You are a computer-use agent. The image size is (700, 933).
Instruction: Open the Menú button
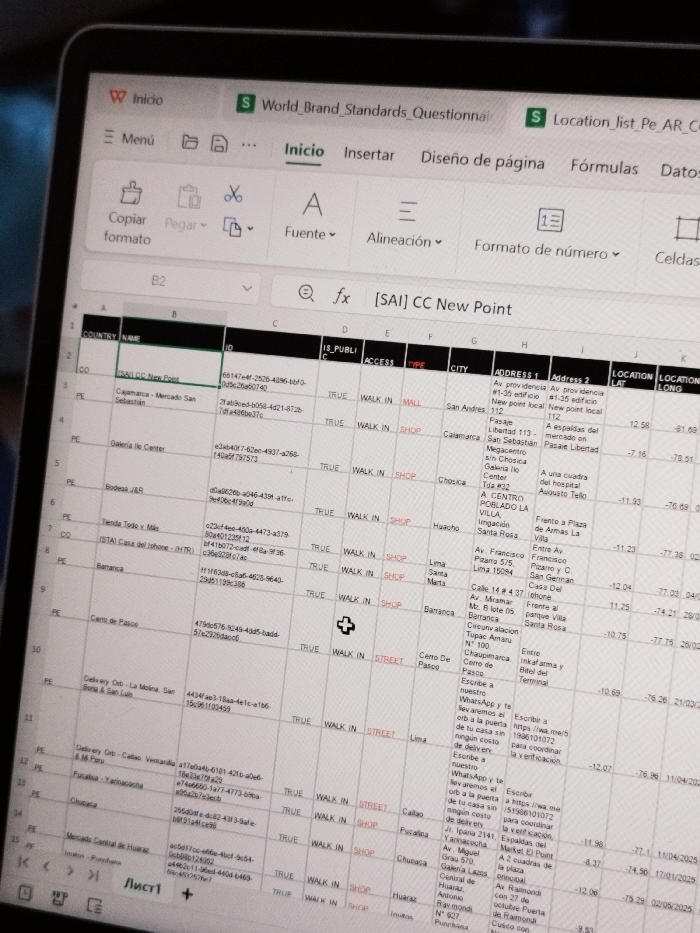click(129, 139)
